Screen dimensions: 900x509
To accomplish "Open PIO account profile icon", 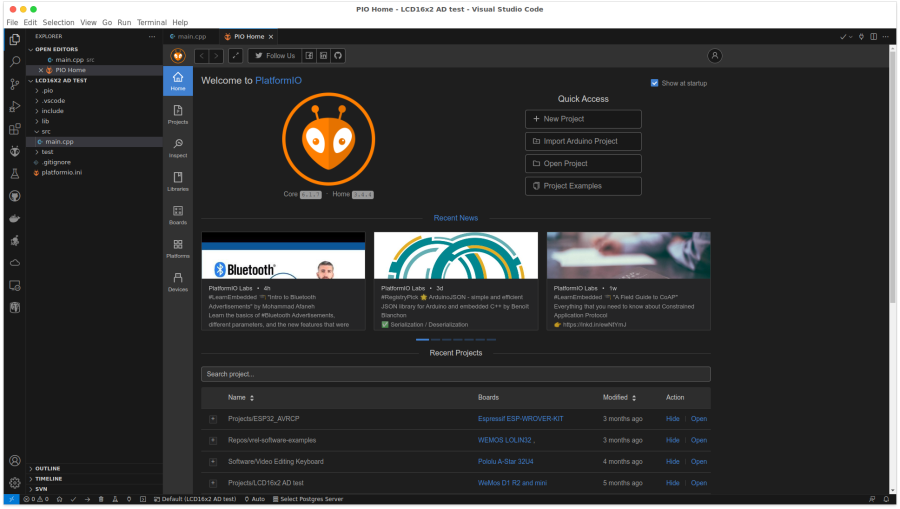I will coord(715,56).
